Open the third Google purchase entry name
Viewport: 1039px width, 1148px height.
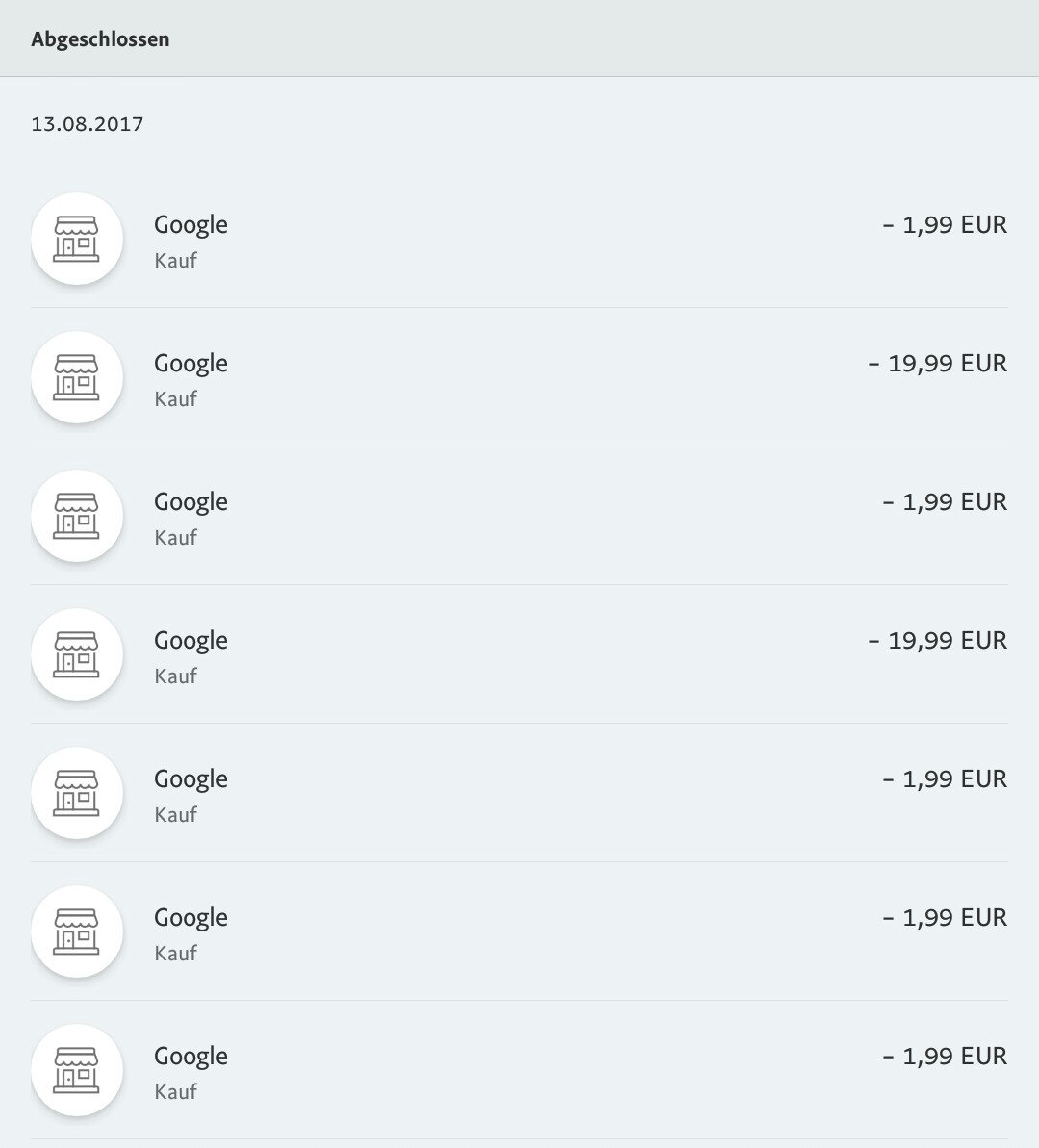point(190,502)
